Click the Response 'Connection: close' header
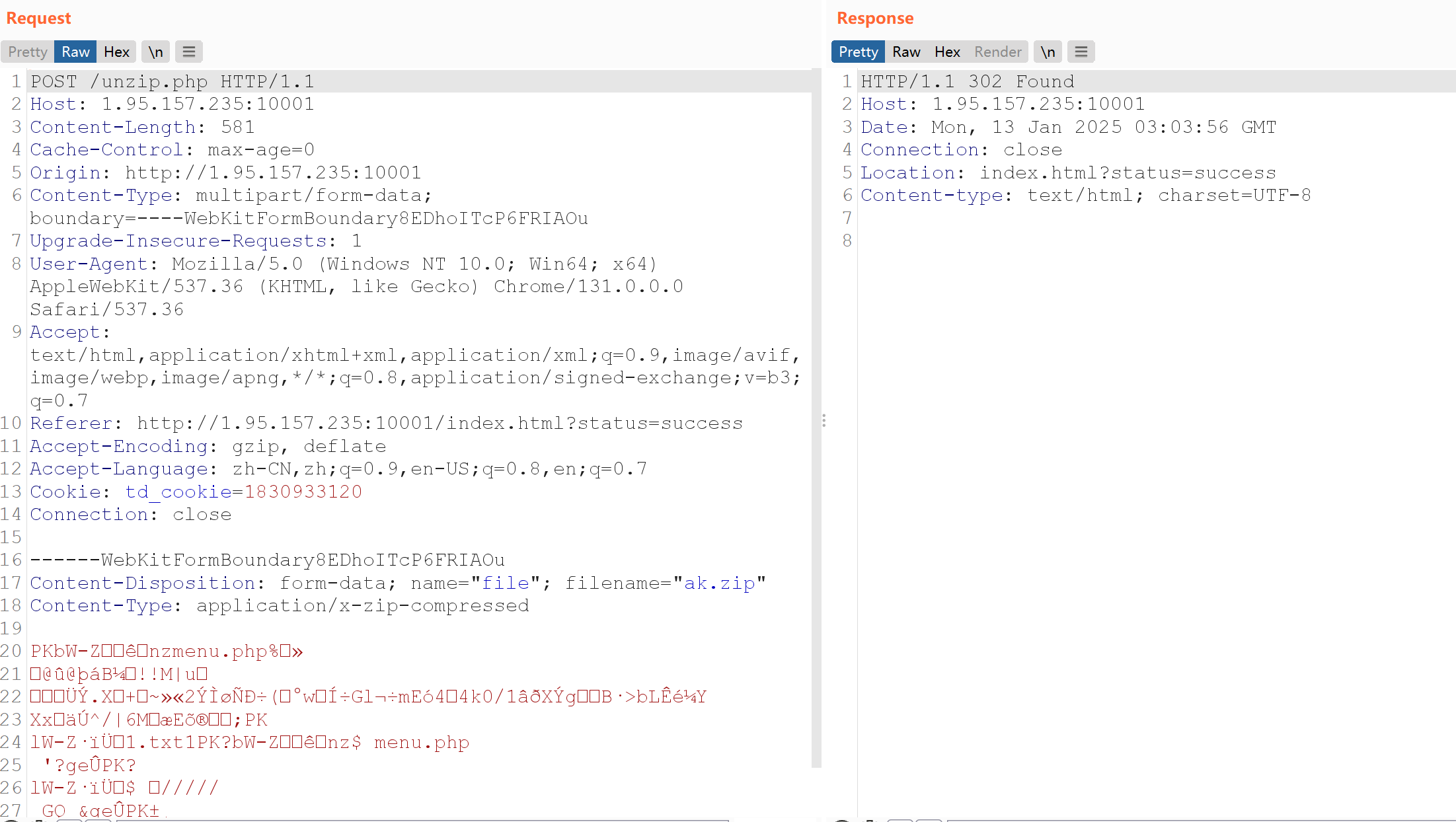Screen dimensions: 1456x822 pos(961,150)
